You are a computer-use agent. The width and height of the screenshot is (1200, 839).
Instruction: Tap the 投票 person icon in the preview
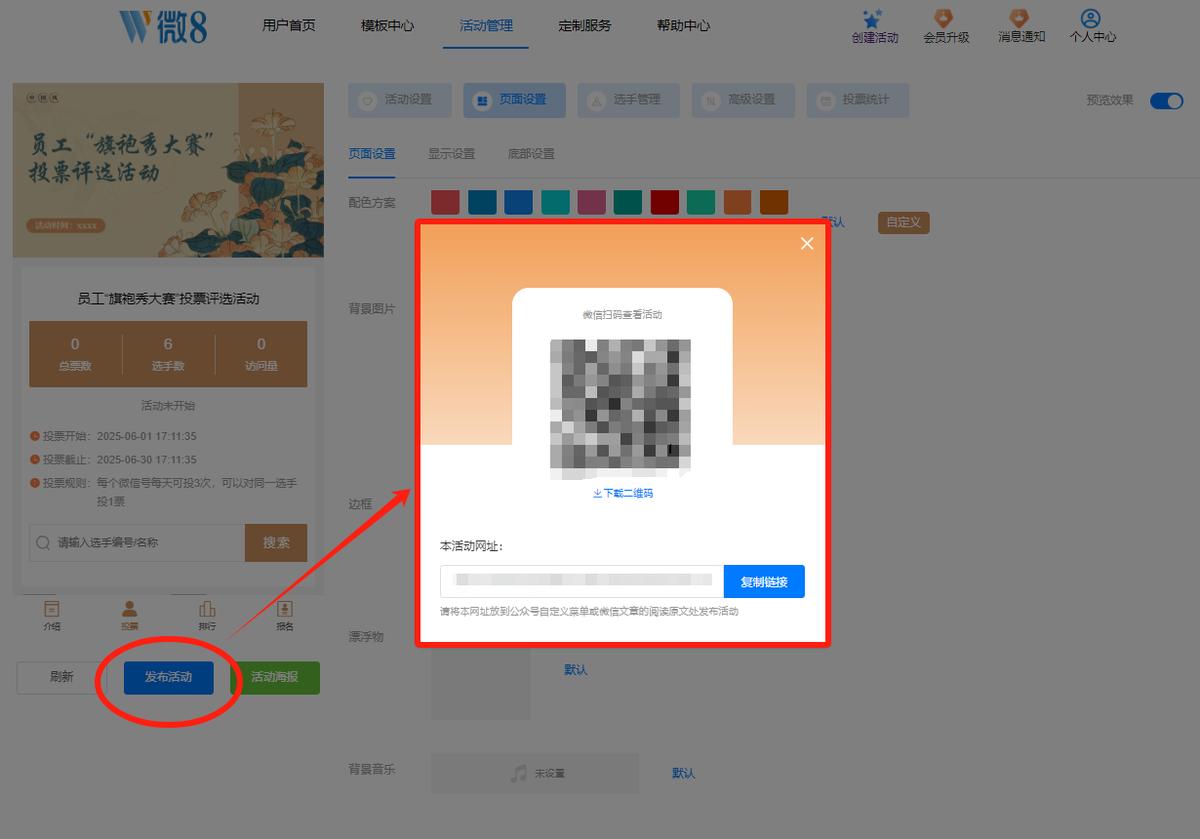click(129, 608)
